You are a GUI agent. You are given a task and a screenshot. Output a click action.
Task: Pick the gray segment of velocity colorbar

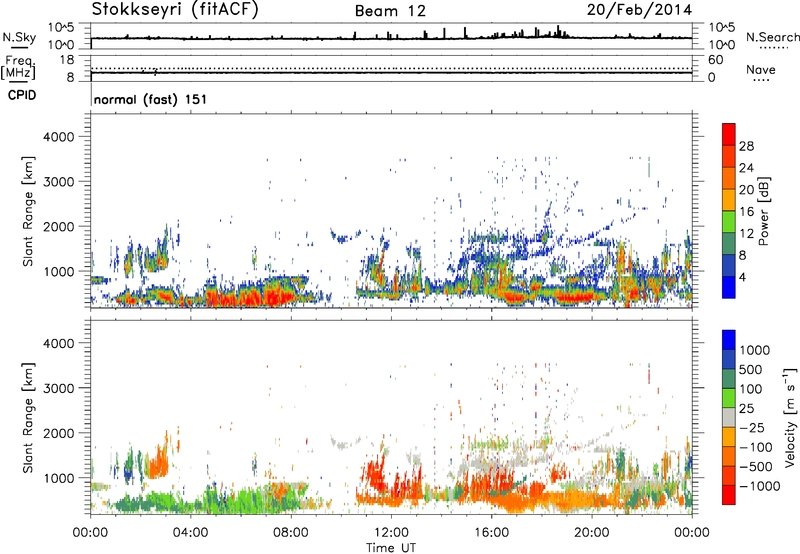pos(729,418)
